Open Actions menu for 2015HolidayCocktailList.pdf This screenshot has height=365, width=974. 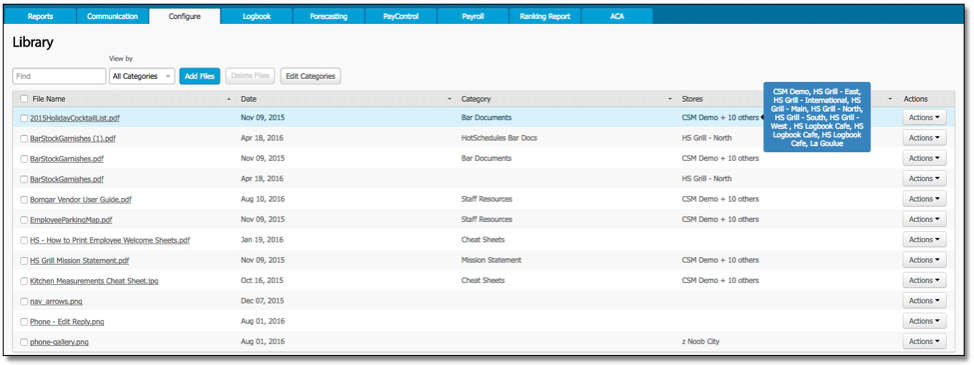click(x=924, y=117)
